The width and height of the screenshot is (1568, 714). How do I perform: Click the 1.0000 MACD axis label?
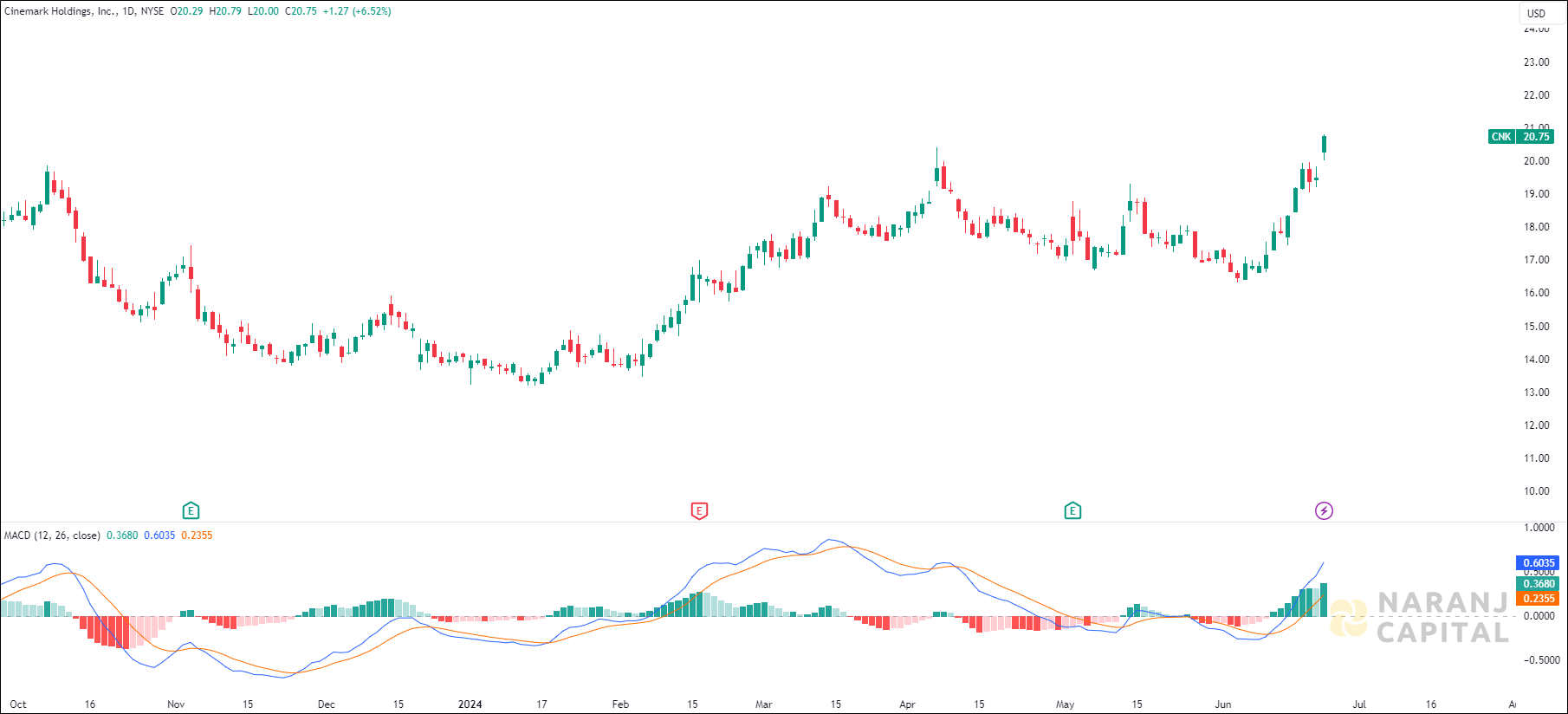coord(1539,528)
